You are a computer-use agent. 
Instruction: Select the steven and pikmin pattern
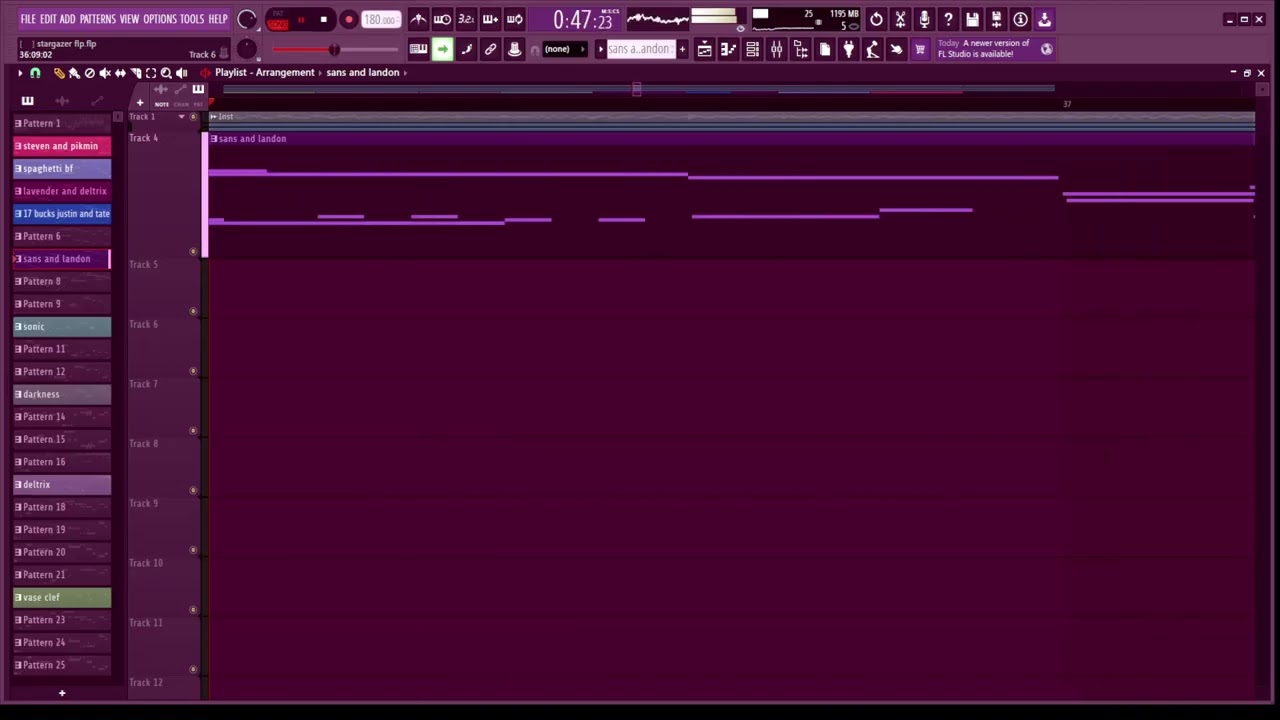pyautogui.click(x=62, y=146)
